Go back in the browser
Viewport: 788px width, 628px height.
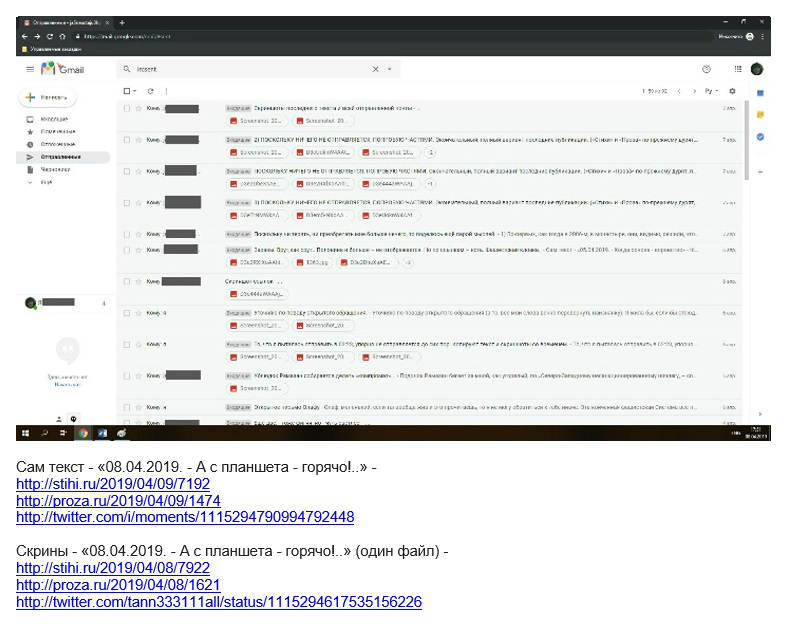pyautogui.click(x=25, y=36)
